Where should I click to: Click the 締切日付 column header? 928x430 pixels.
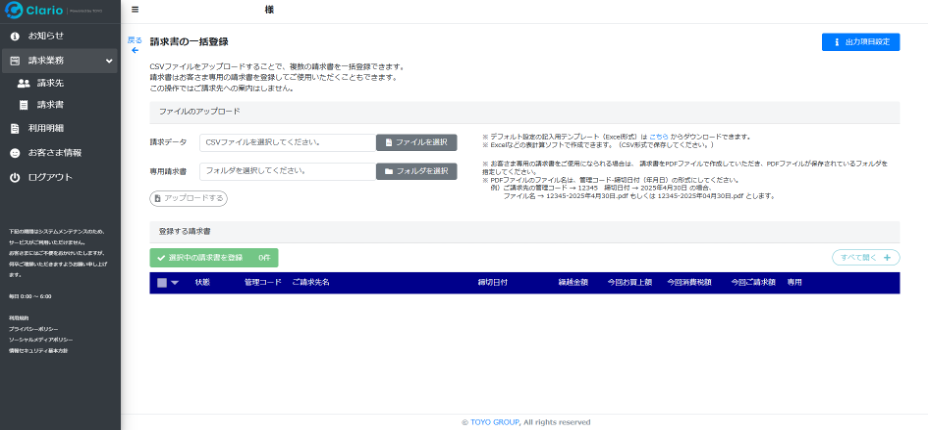[492, 283]
